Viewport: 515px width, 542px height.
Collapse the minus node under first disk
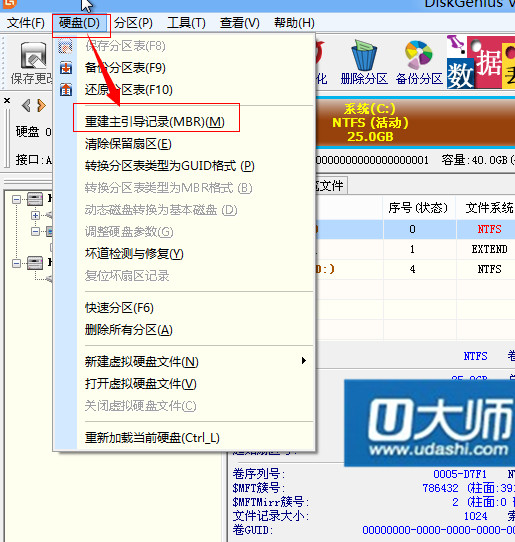[35, 231]
